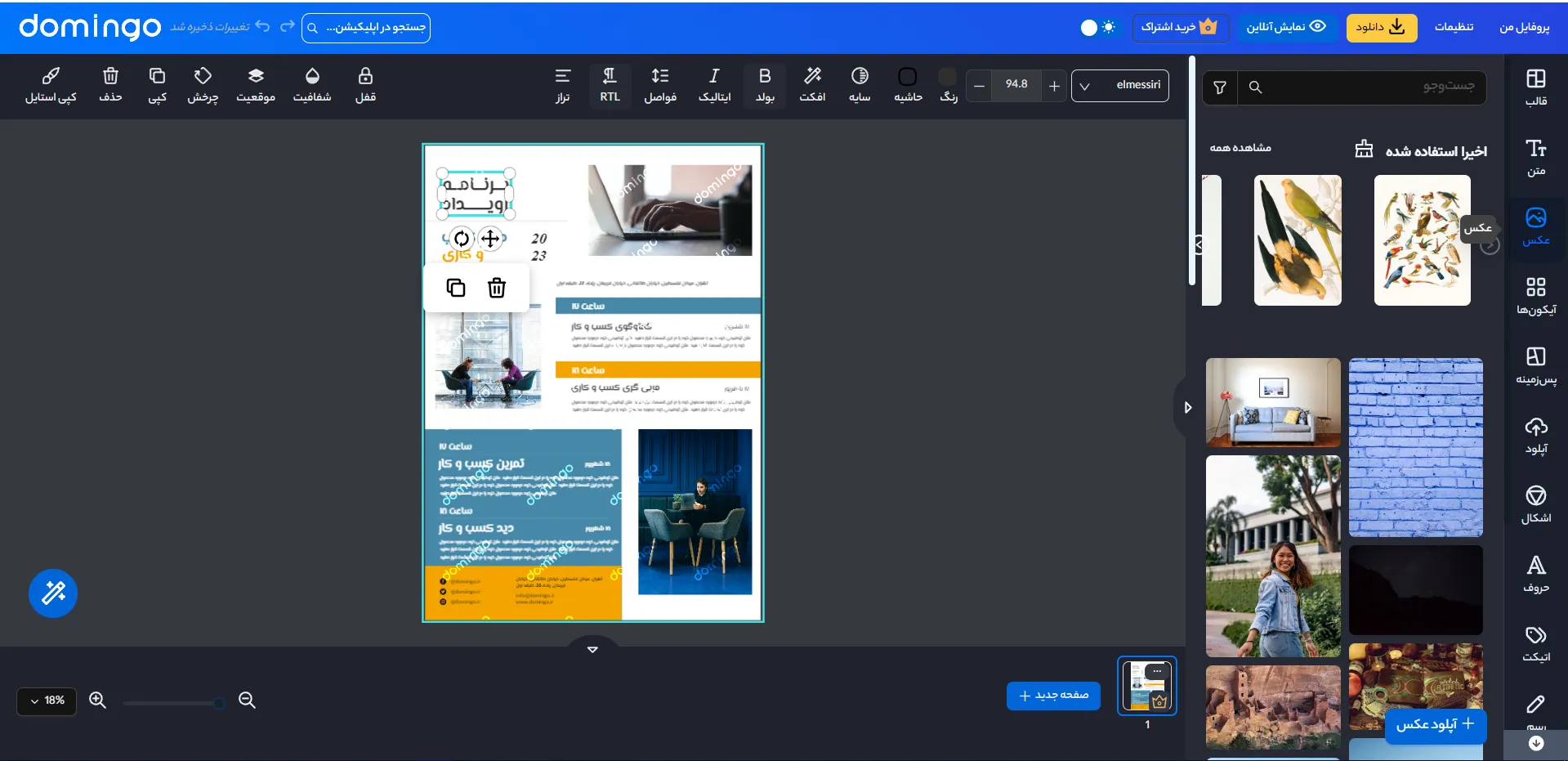
Task: Open the قالب templates panel
Action: [1535, 87]
